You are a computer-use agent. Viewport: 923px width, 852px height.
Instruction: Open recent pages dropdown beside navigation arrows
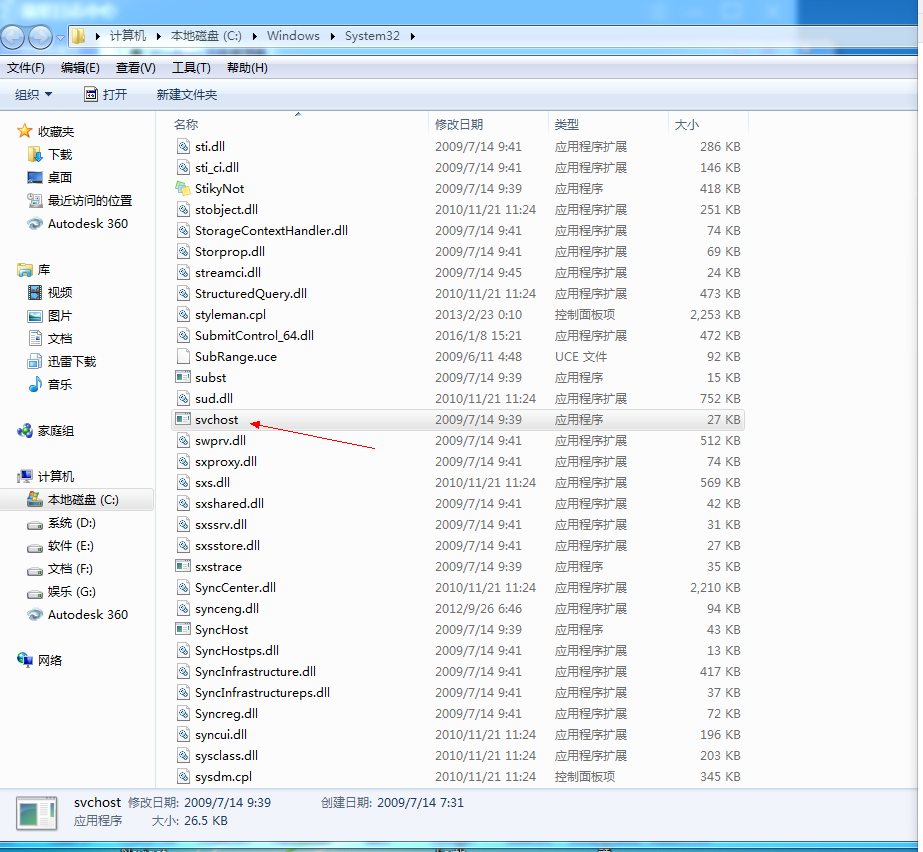point(60,38)
